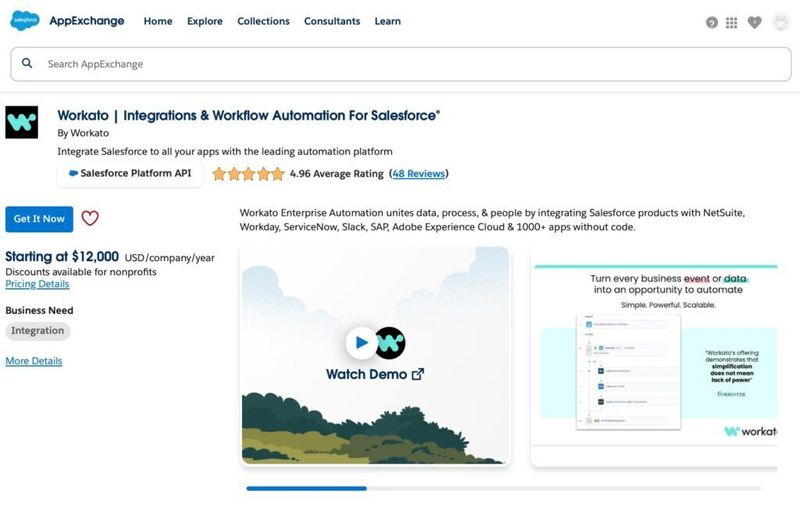Click the search magnifier icon
Screen dimensions: 800x505
point(27,63)
